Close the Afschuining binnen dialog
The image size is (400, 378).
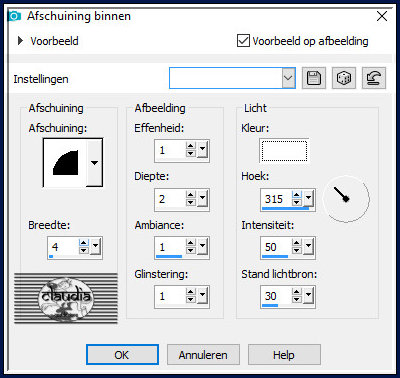point(382,16)
